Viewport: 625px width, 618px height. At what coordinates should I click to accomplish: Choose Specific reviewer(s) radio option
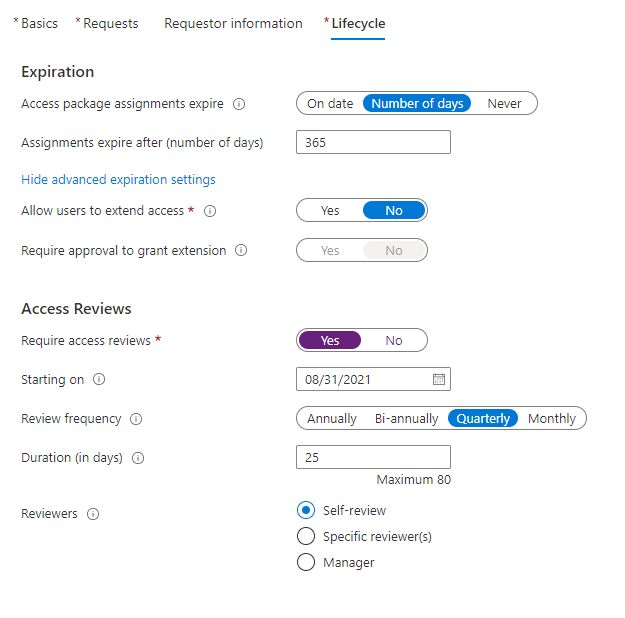click(x=306, y=536)
